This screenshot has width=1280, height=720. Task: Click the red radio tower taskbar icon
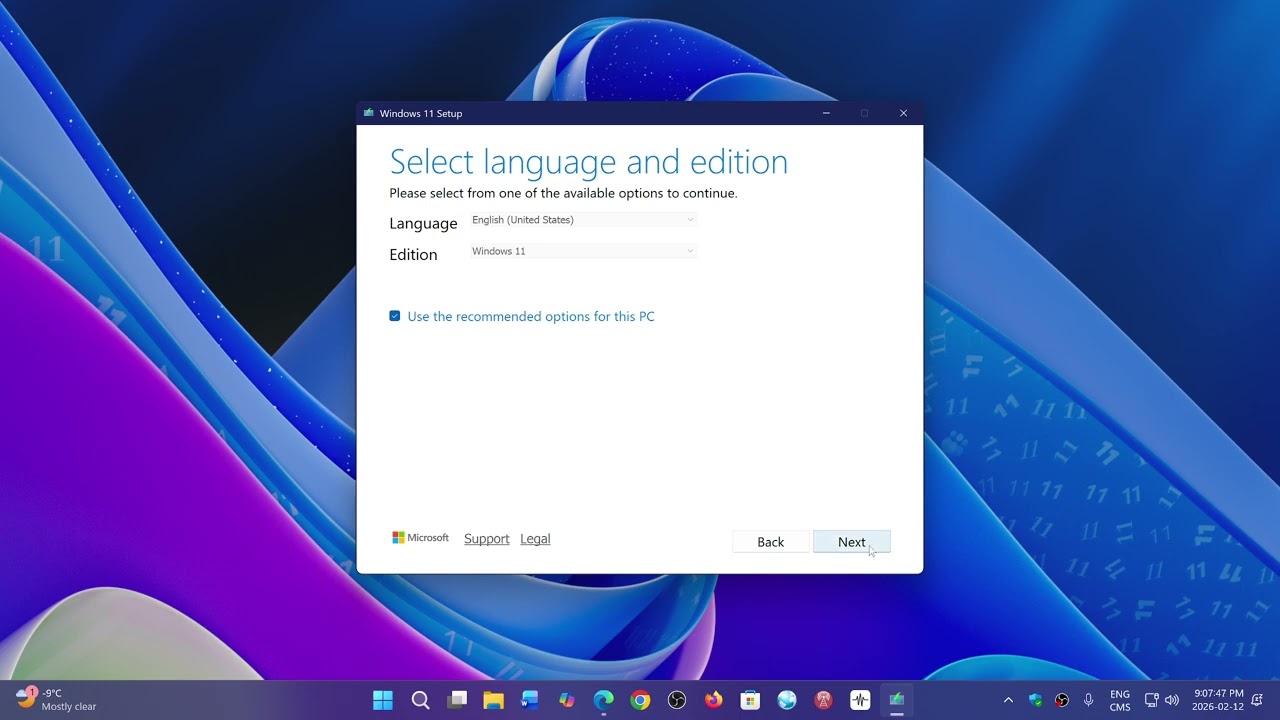pyautogui.click(x=824, y=700)
